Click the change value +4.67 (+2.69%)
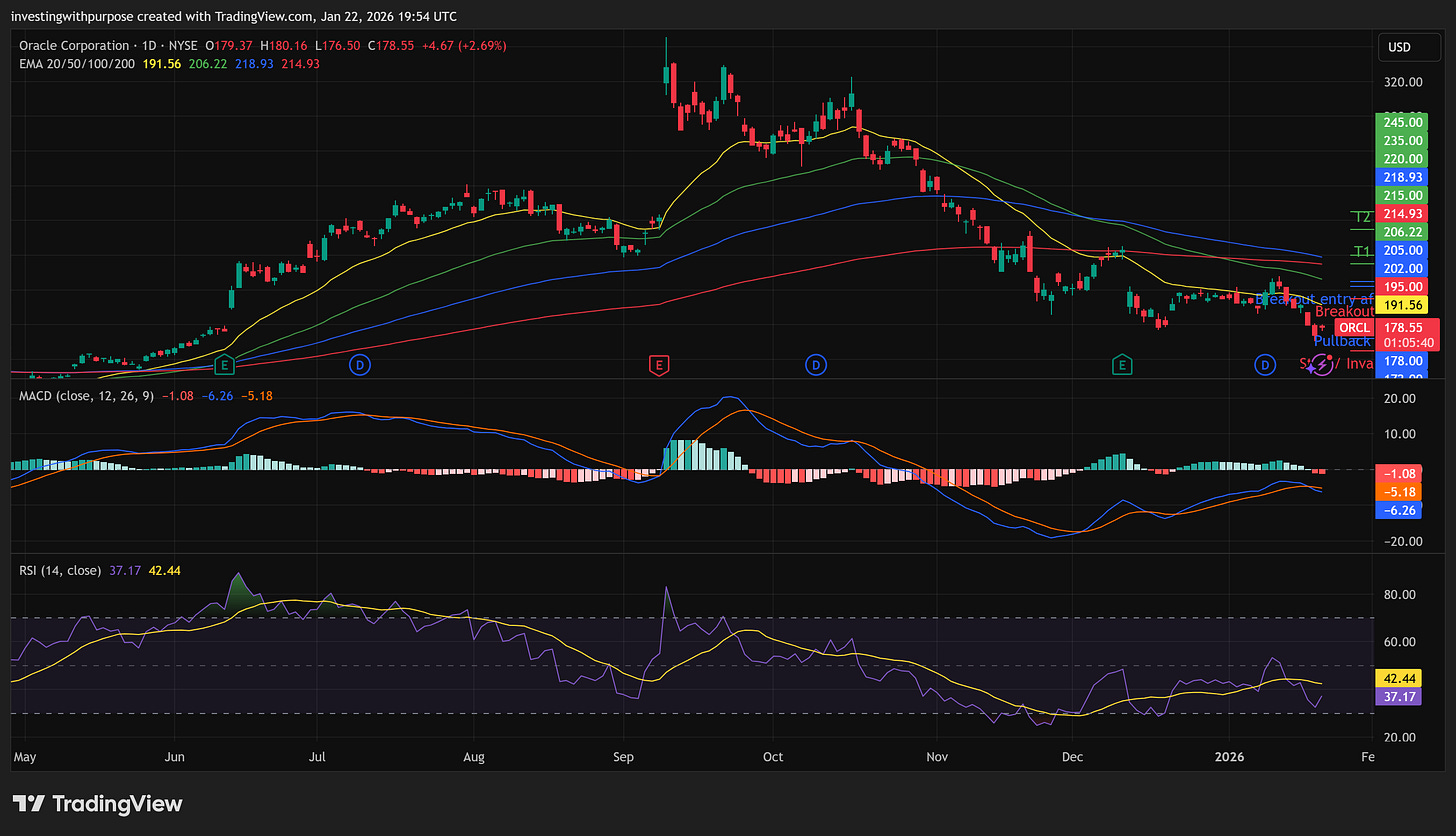Viewport: 1456px width, 836px height. [465, 45]
